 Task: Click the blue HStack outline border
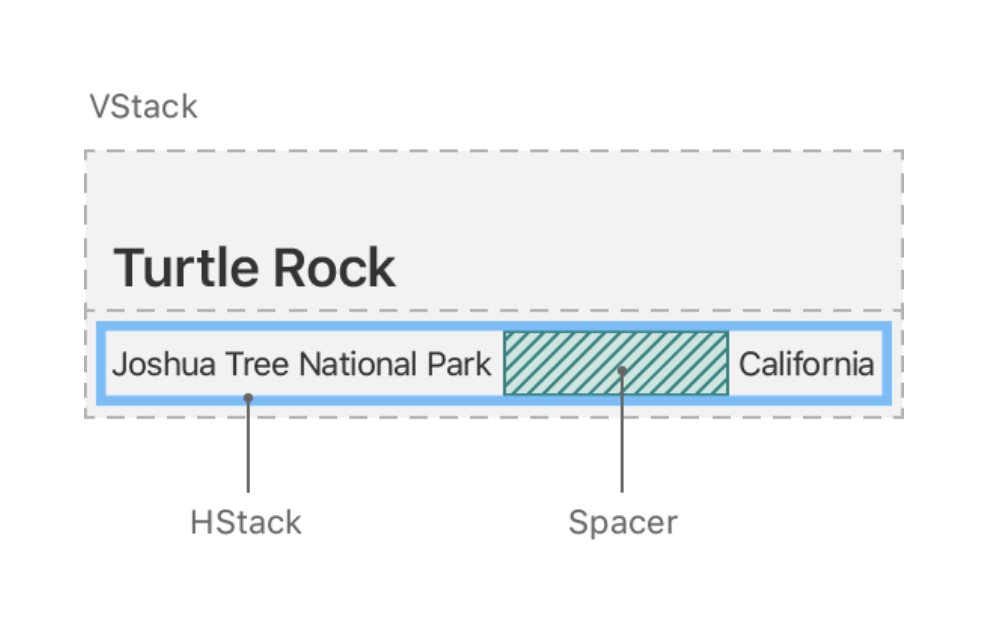pos(494,327)
